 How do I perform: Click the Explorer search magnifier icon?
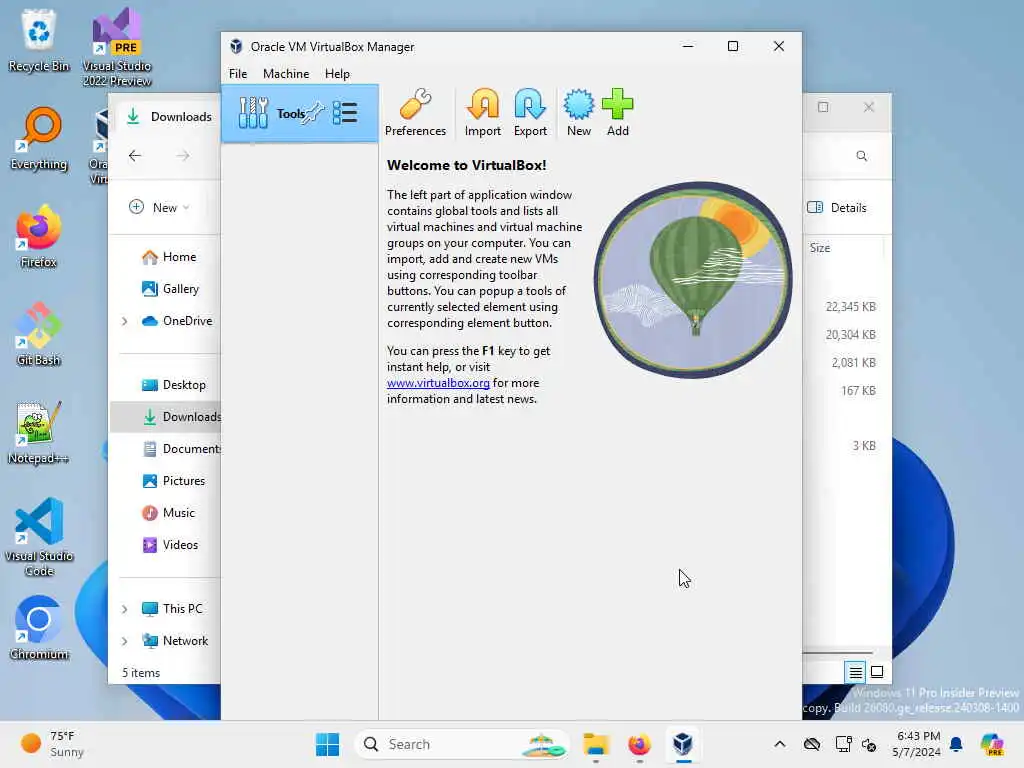pyautogui.click(x=861, y=156)
